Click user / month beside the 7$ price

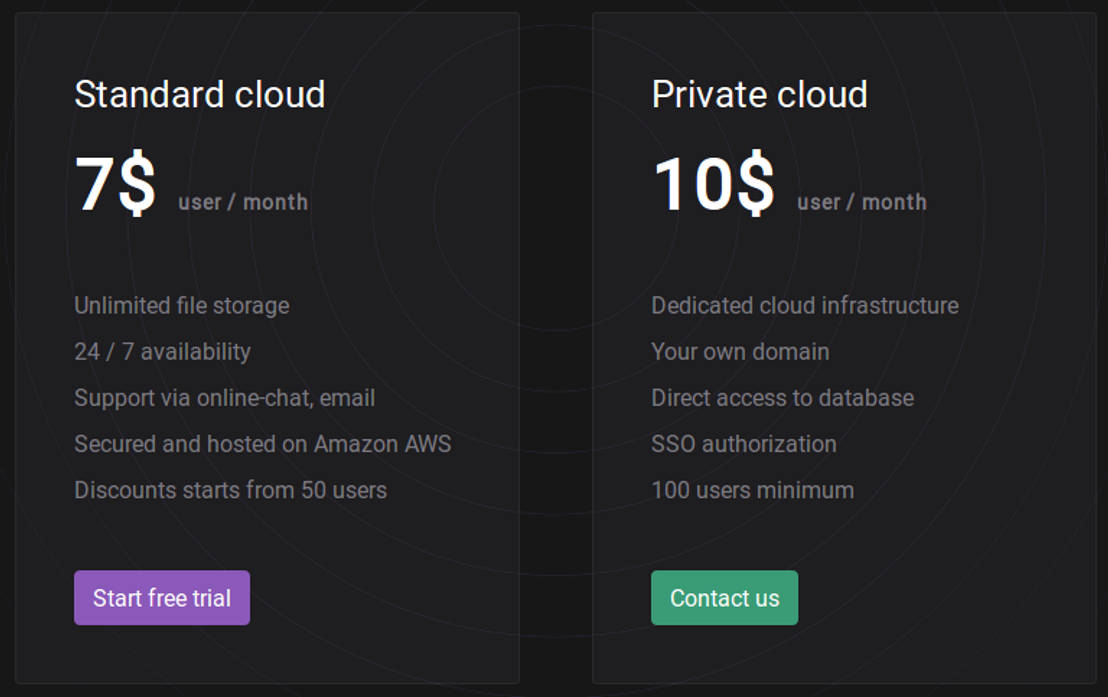243,202
